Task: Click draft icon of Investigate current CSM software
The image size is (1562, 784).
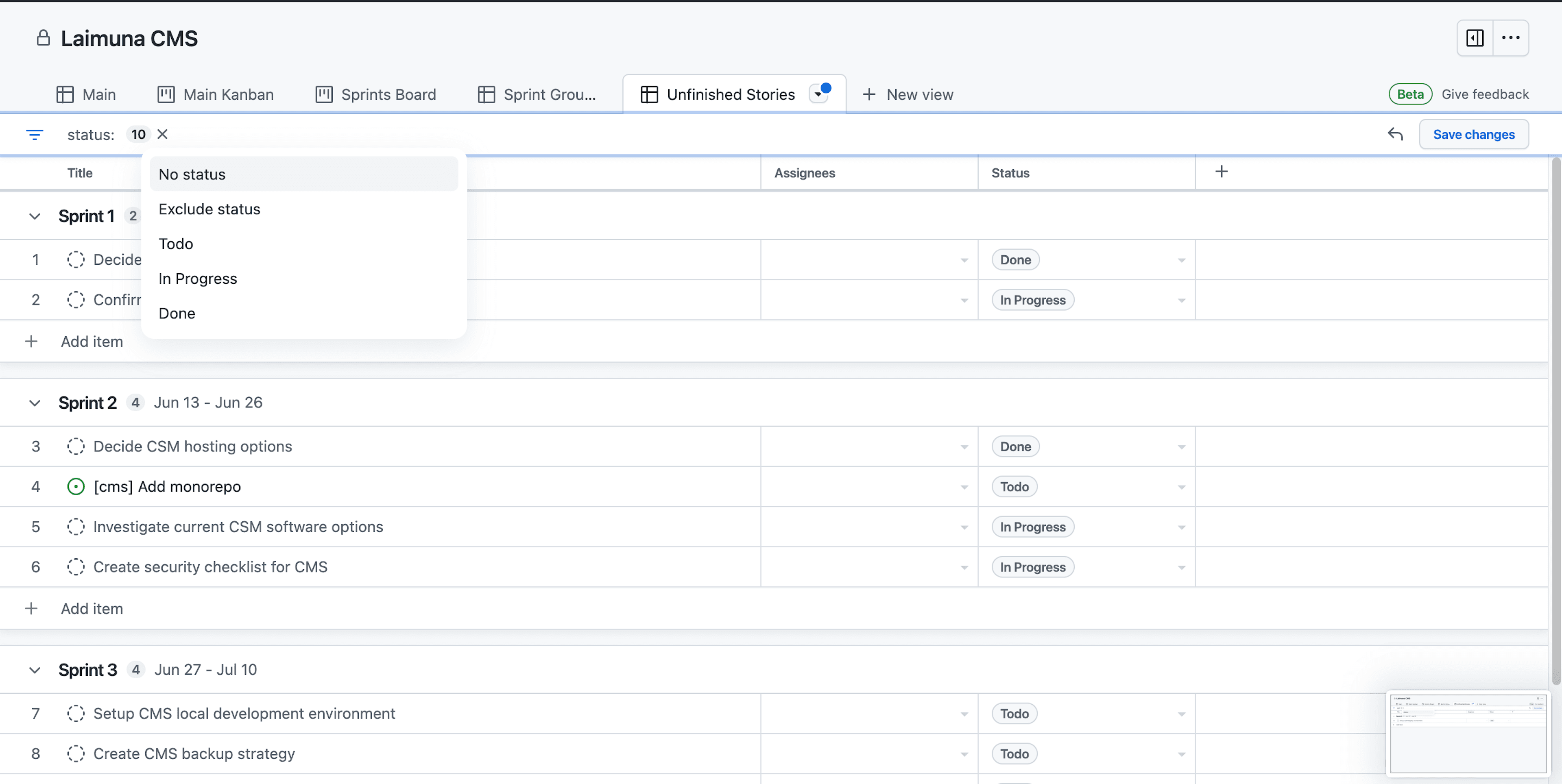Action: pos(76,526)
